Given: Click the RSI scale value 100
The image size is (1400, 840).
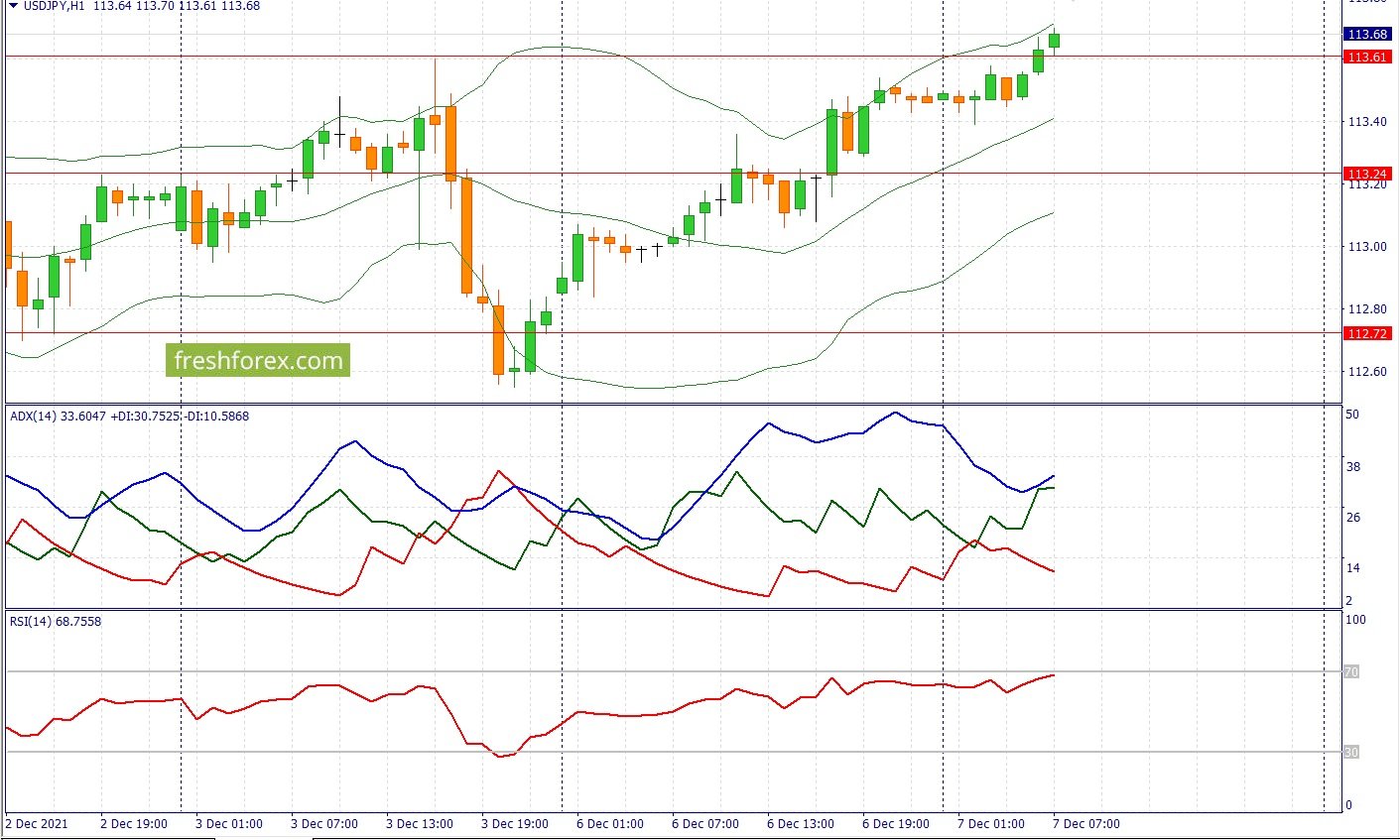Looking at the screenshot, I should point(1355,620).
